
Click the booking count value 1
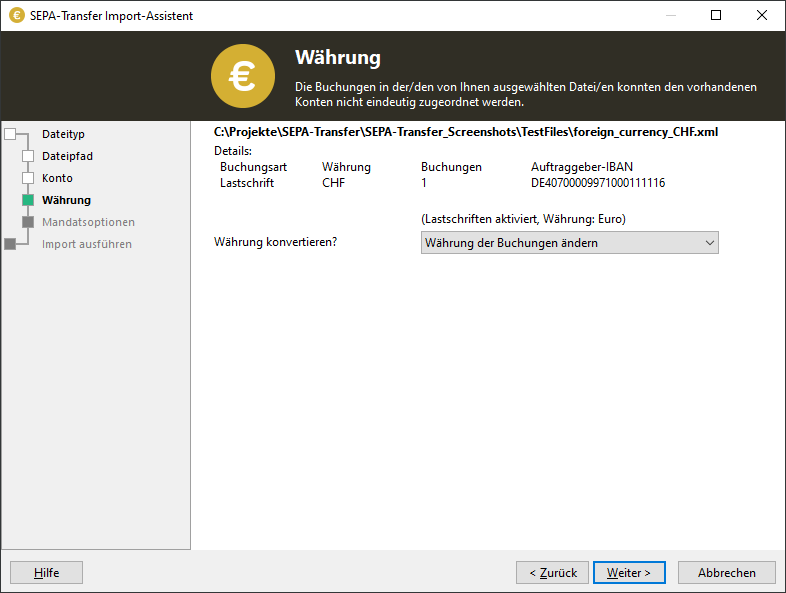tap(424, 183)
